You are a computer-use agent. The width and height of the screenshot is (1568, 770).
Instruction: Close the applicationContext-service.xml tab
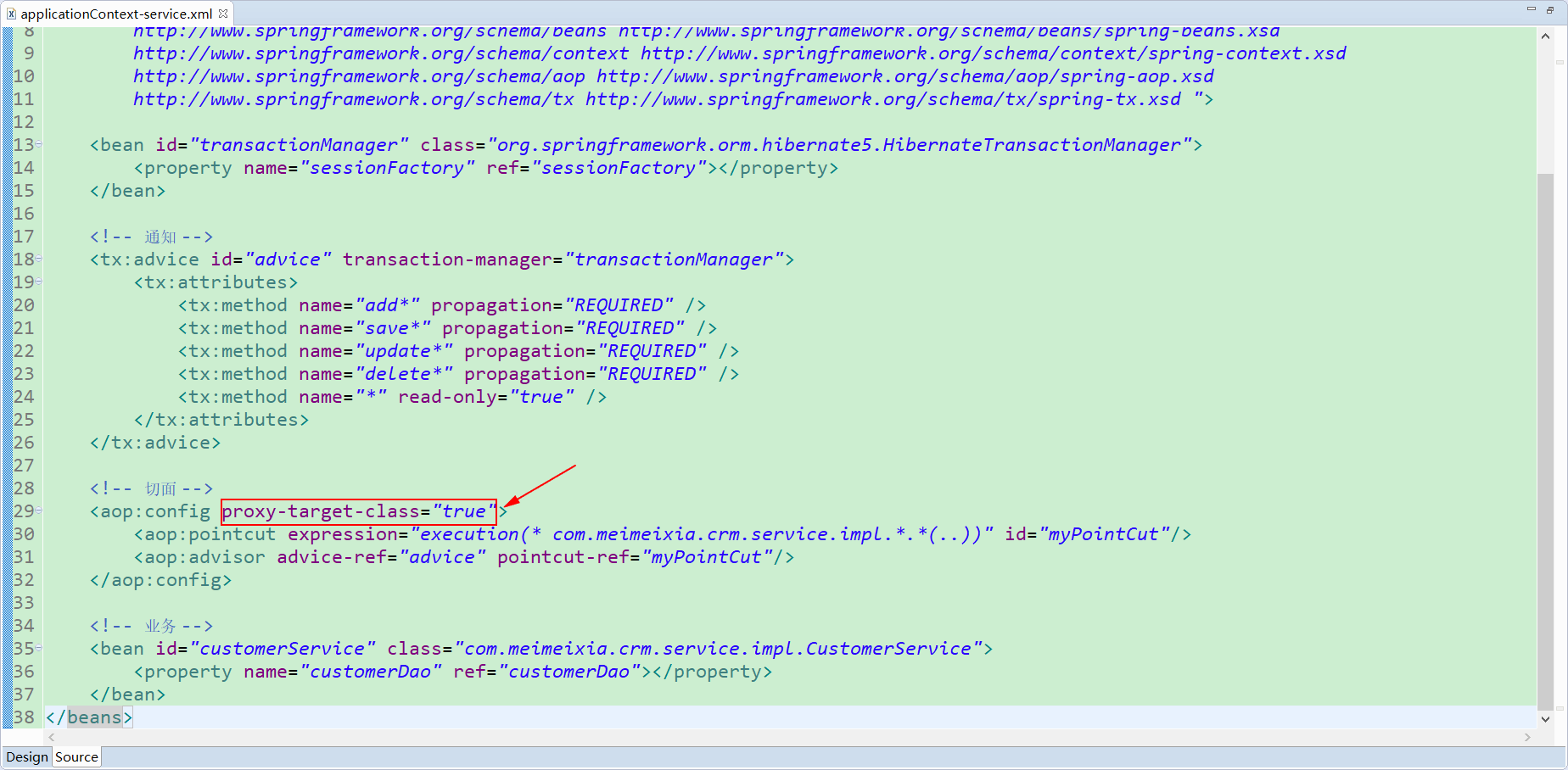point(222,14)
